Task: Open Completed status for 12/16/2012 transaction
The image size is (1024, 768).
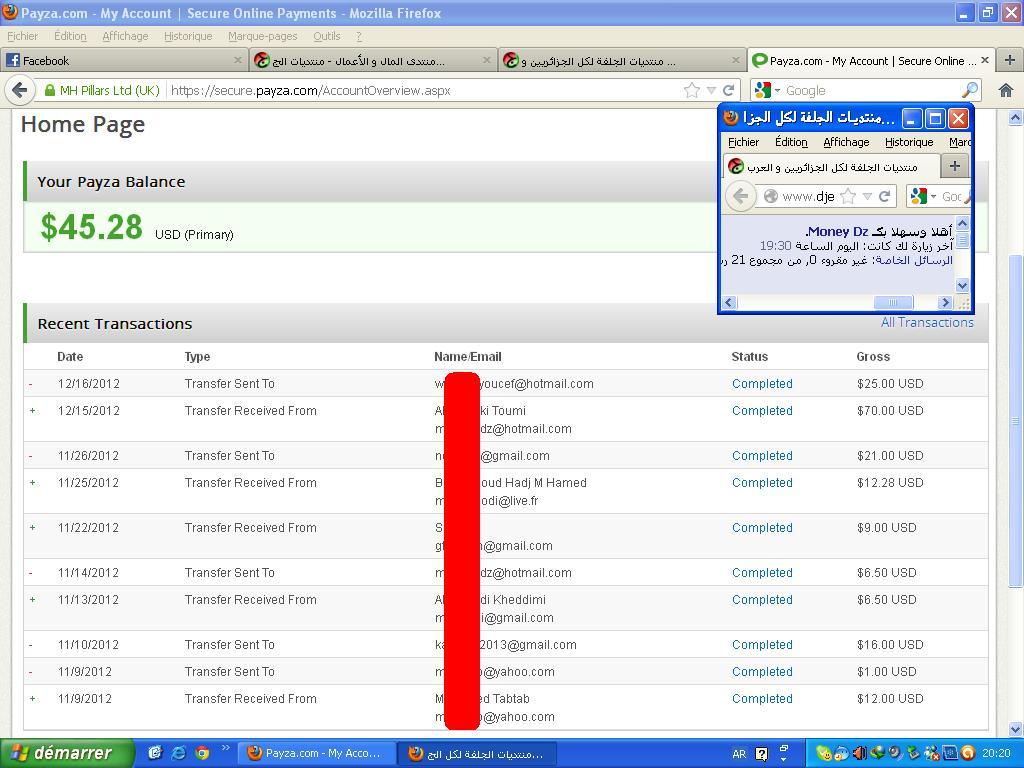Action: (762, 383)
